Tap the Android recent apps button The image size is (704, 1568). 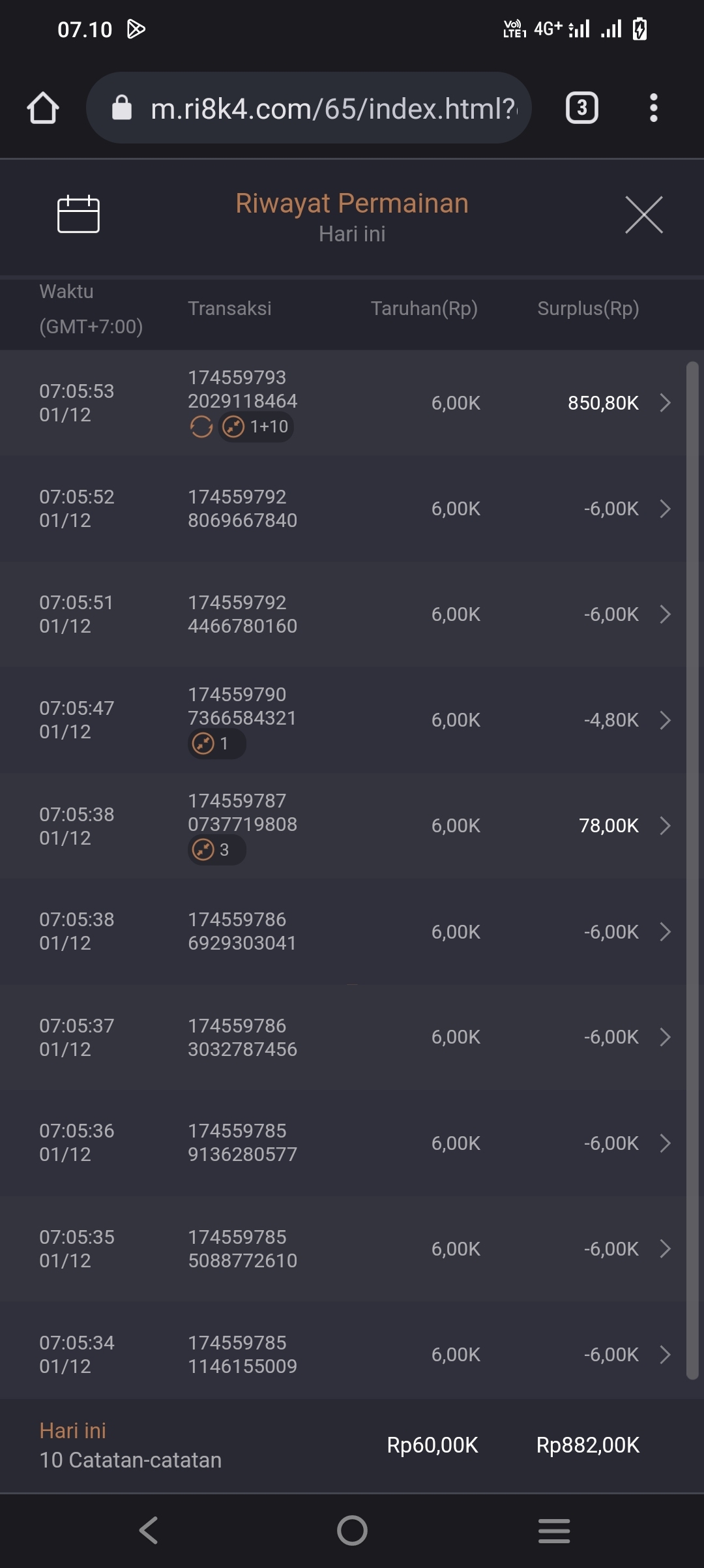click(554, 1530)
